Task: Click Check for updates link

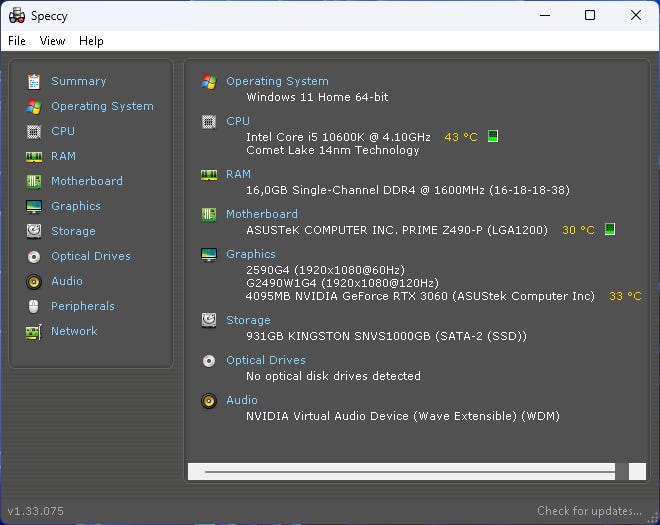Action: click(589, 511)
